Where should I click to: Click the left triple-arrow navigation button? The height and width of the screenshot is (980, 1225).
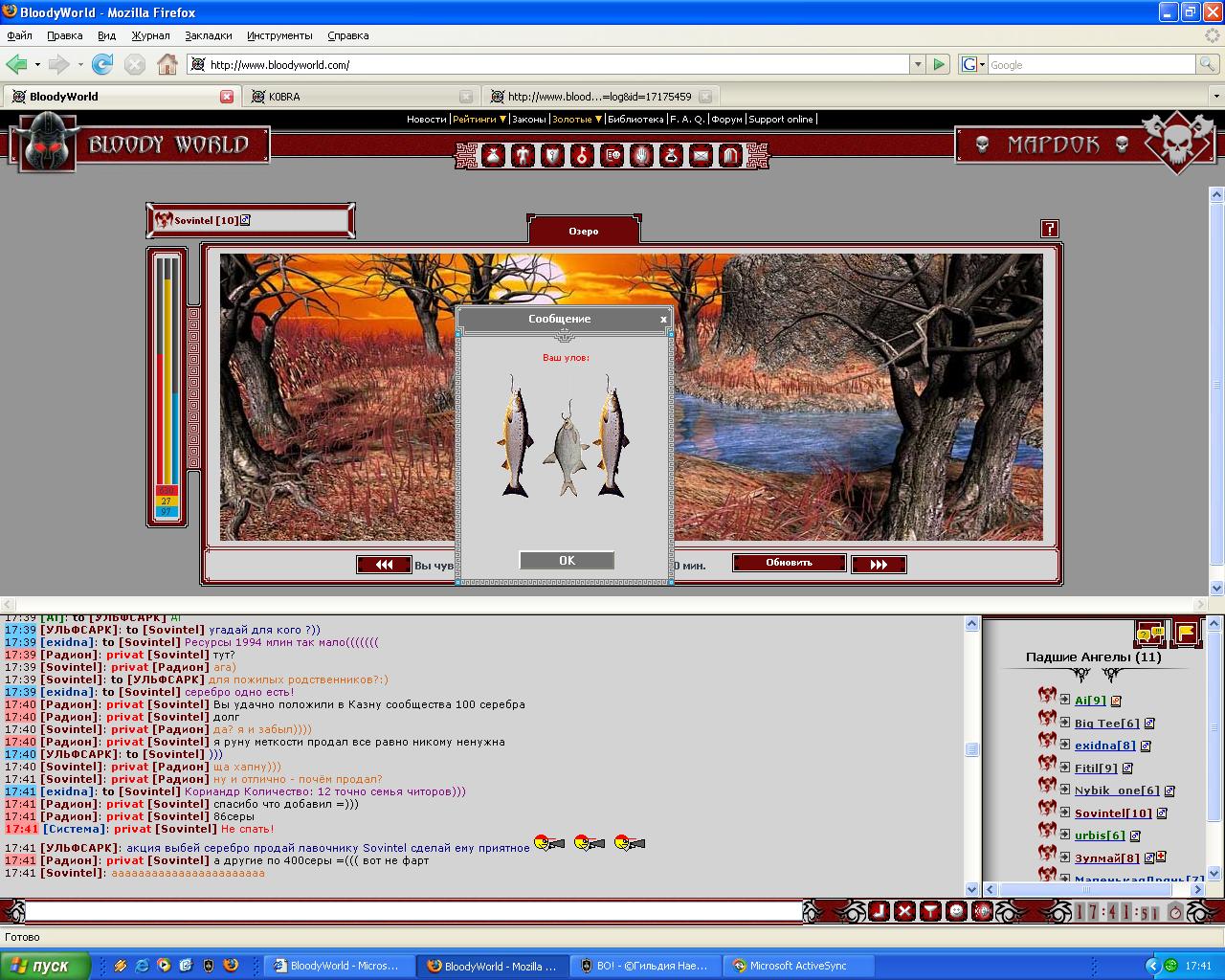(x=384, y=565)
